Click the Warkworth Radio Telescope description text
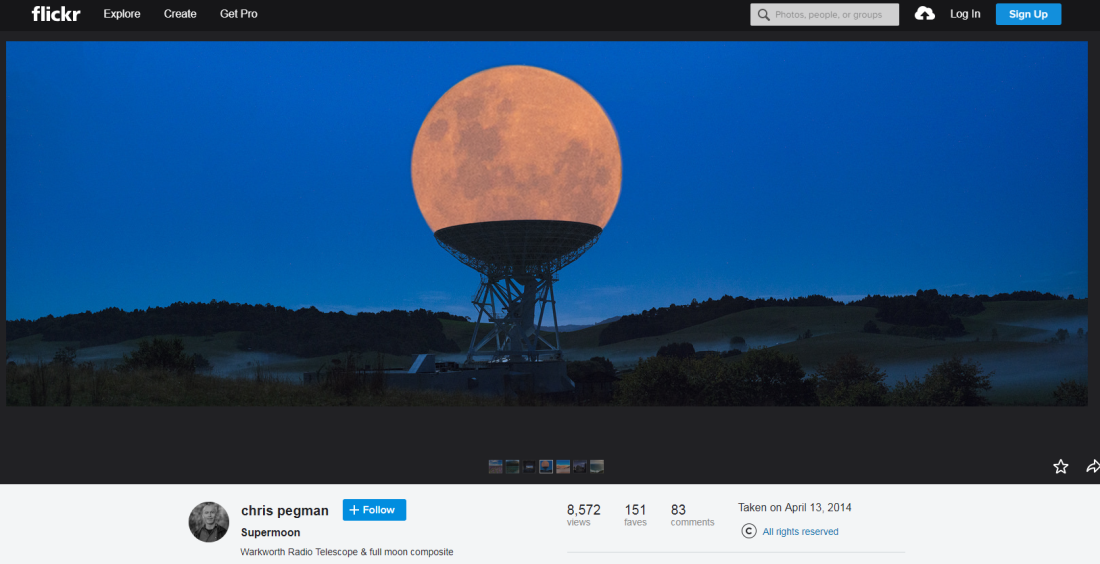Screen dimensions: 1100x564 347,552
